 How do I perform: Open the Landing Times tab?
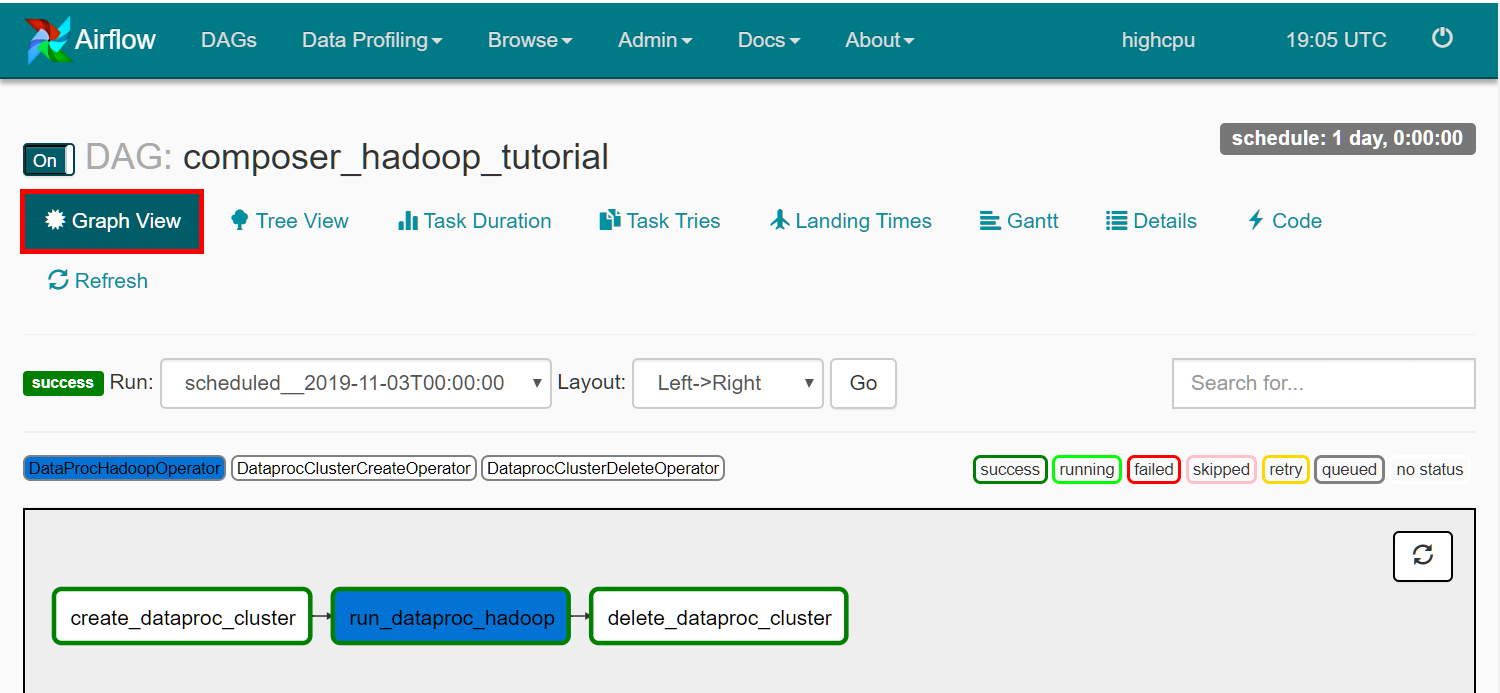click(x=851, y=221)
